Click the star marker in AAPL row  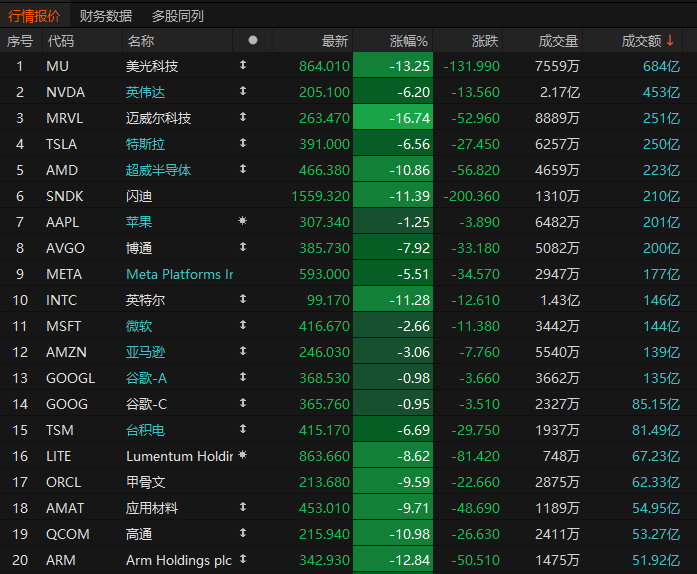tap(243, 221)
